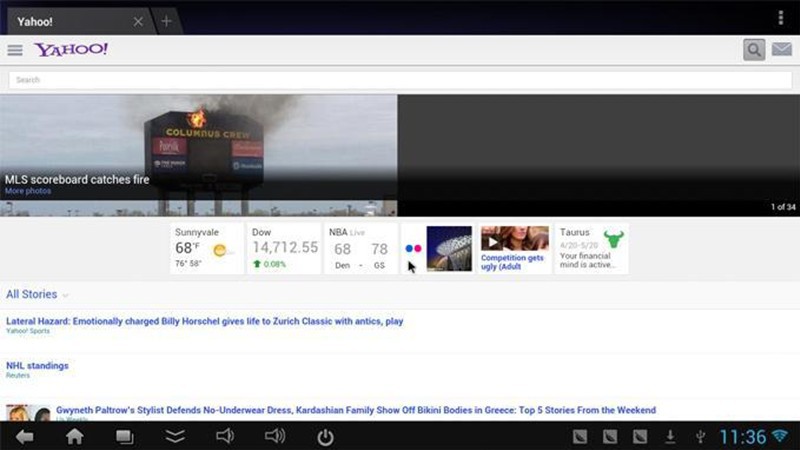Click the 11:36 clock
The height and width of the screenshot is (450, 800).
point(742,437)
